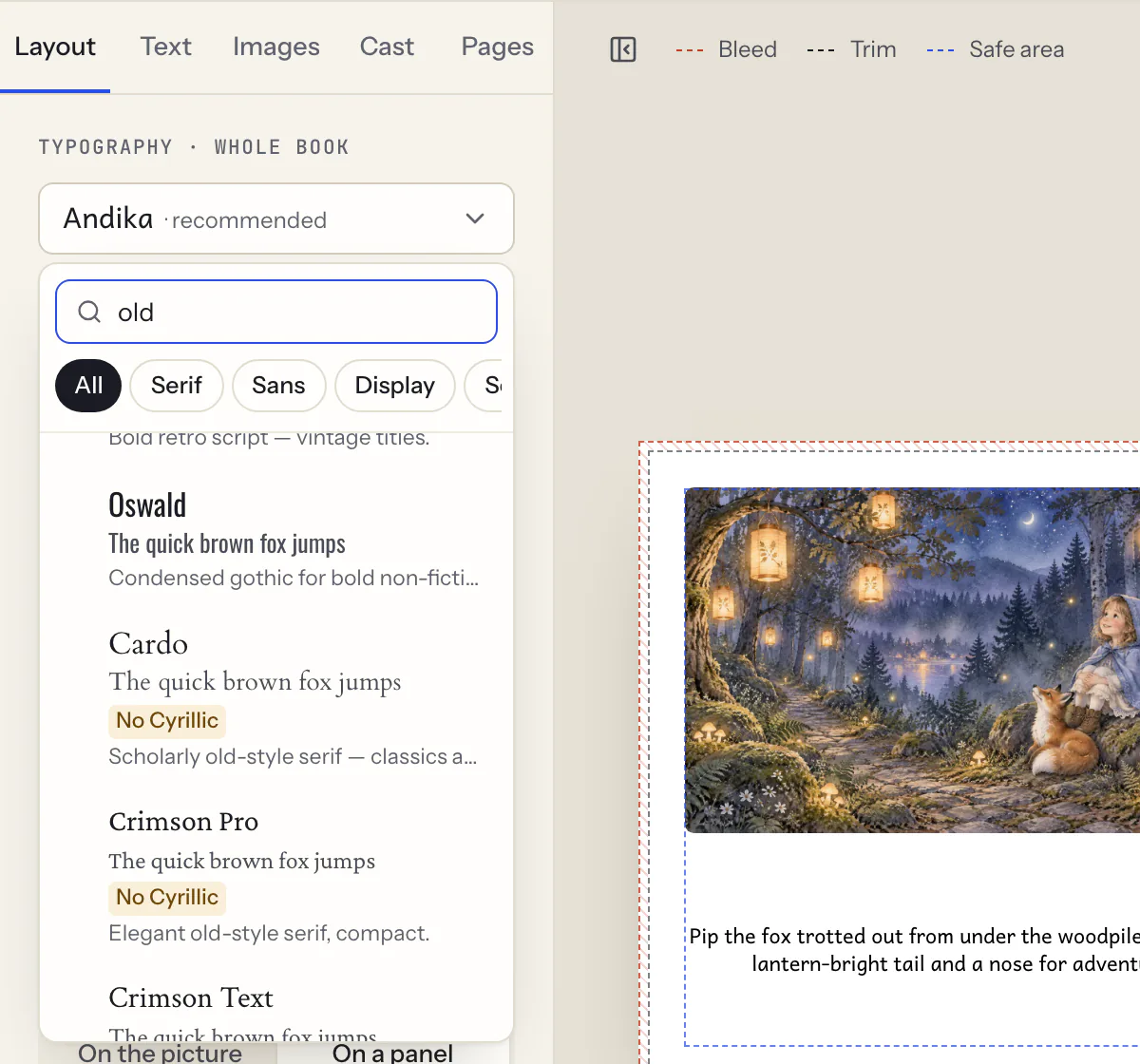Image resolution: width=1140 pixels, height=1064 pixels.
Task: Switch to the Images tab
Action: click(x=276, y=47)
